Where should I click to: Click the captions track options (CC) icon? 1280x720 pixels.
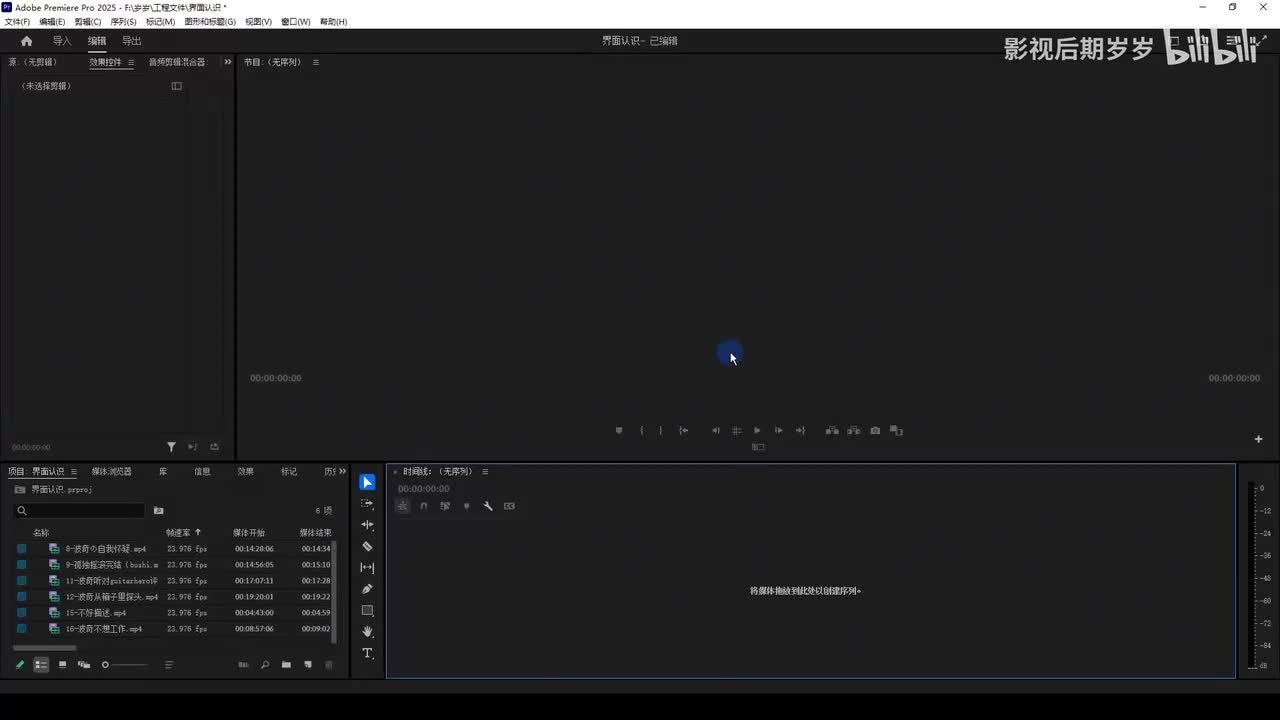tap(509, 506)
